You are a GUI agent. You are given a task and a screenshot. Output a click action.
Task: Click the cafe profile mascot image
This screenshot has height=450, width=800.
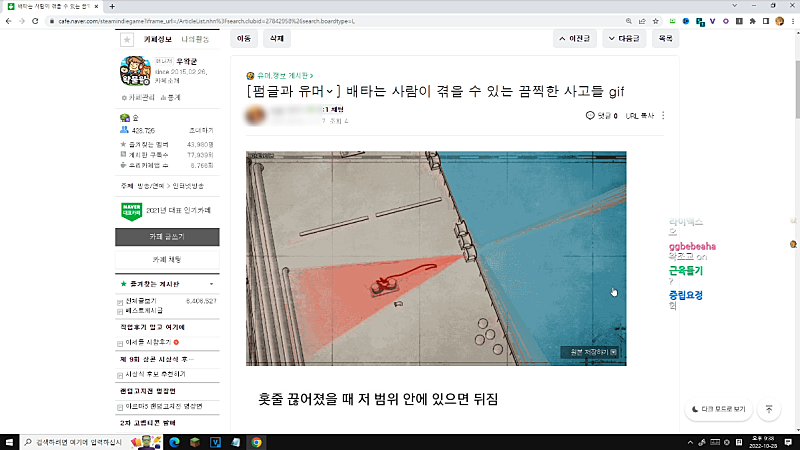pyautogui.click(x=135, y=70)
